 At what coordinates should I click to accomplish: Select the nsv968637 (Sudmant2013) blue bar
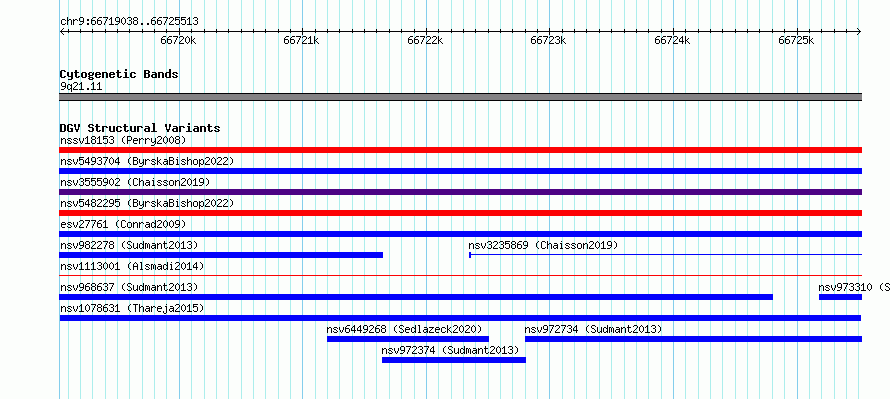(x=416, y=297)
